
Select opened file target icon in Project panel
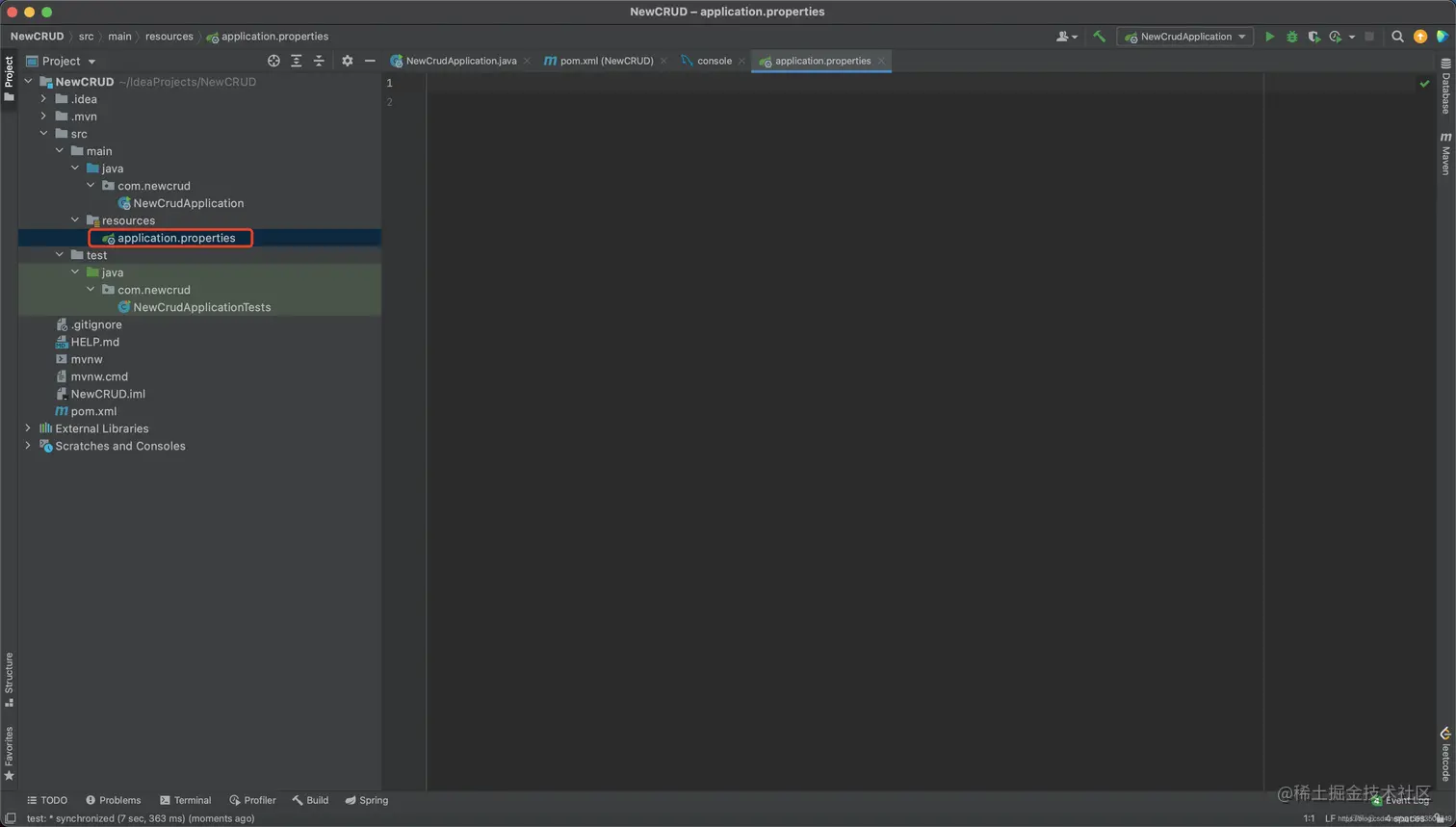click(273, 61)
